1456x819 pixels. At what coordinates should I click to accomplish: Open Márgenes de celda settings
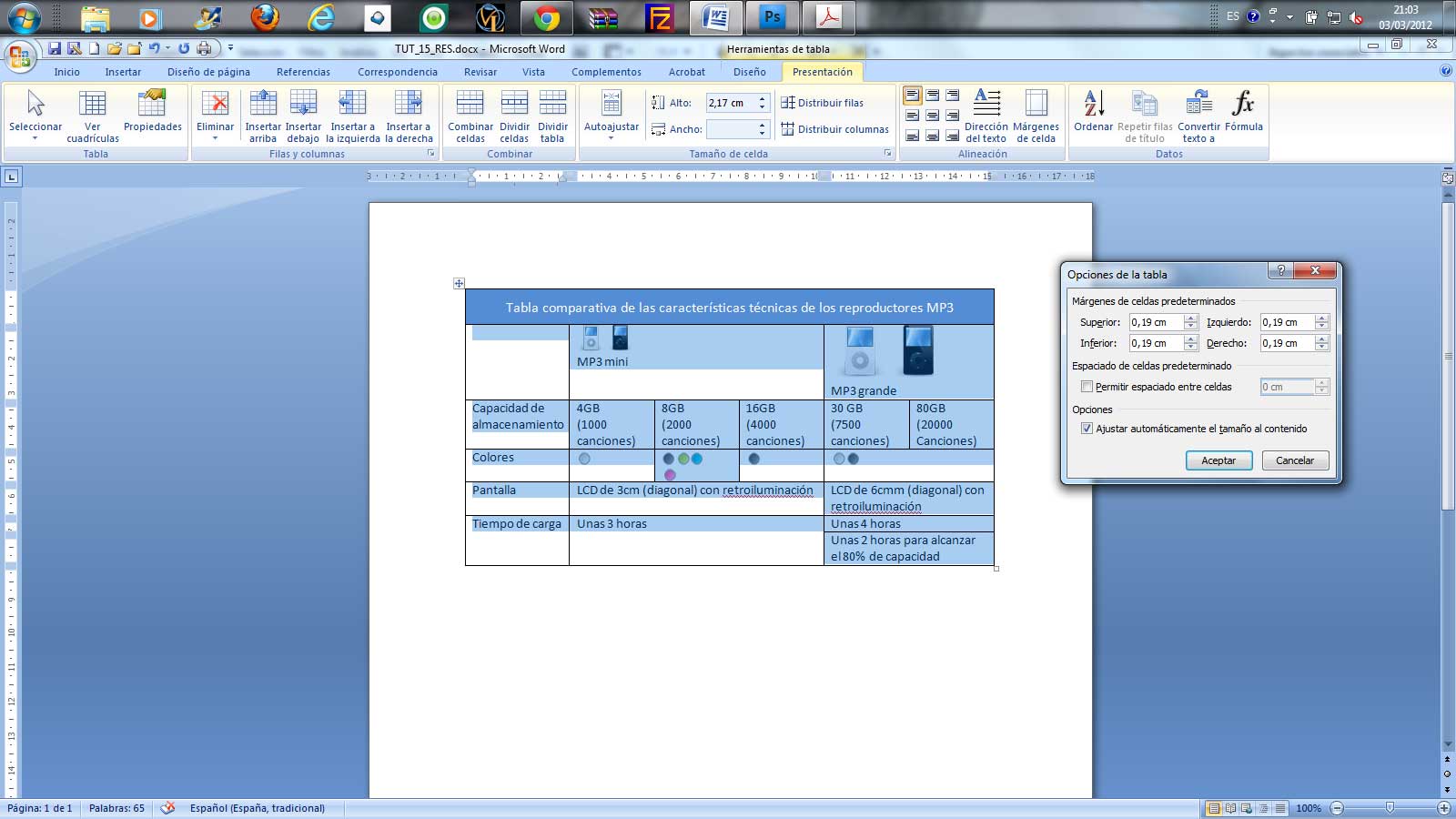click(x=1037, y=114)
